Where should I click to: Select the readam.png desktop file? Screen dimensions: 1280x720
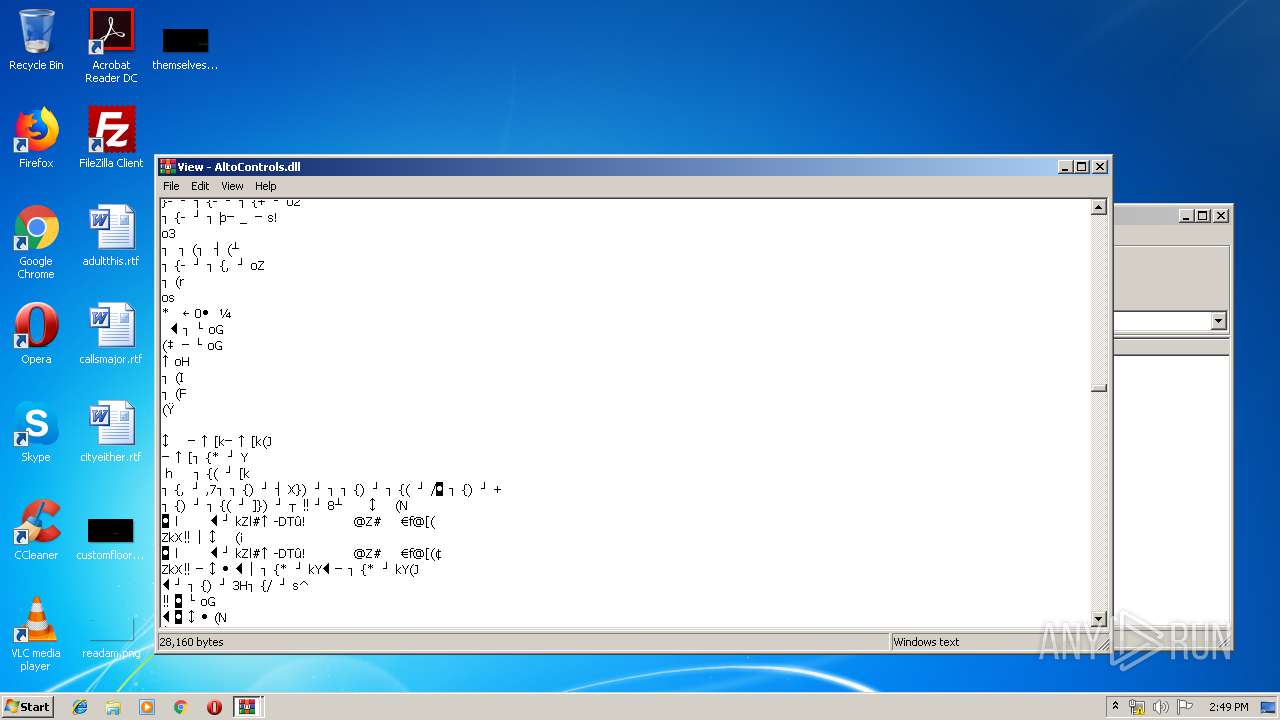(111, 636)
